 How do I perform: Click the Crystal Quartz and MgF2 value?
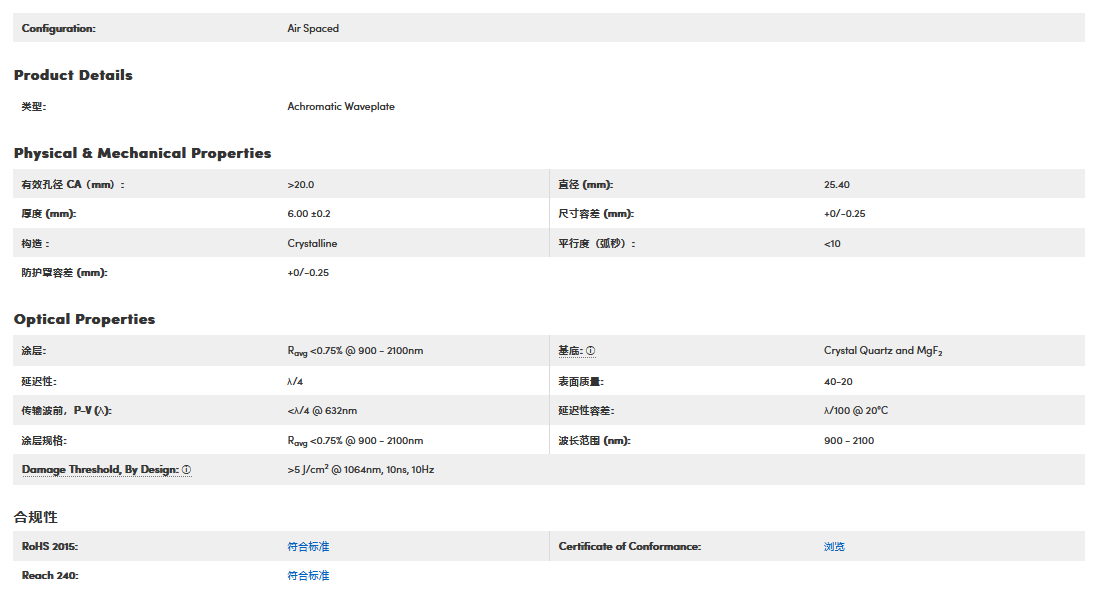[883, 351]
